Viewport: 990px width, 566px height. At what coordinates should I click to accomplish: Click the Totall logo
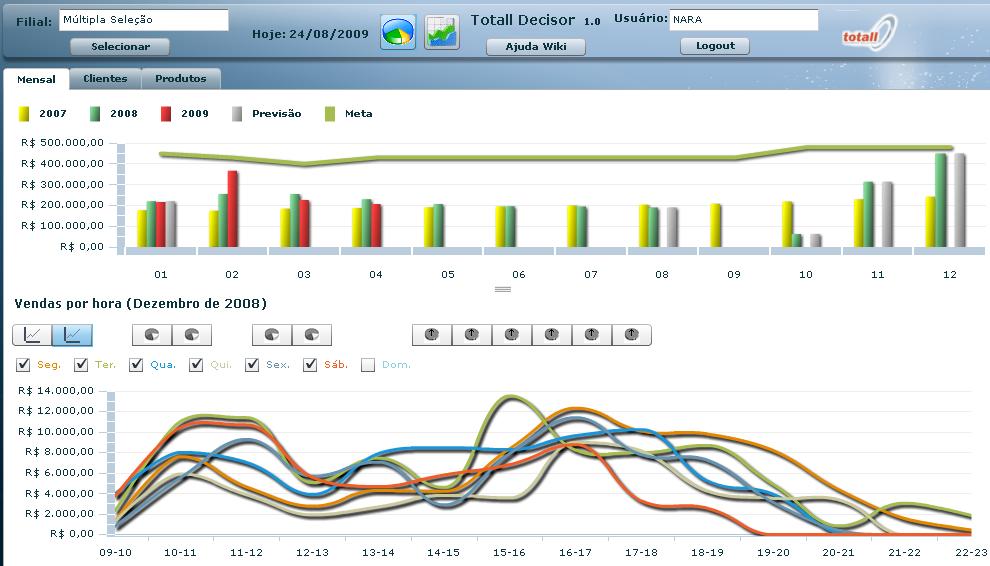click(x=868, y=34)
